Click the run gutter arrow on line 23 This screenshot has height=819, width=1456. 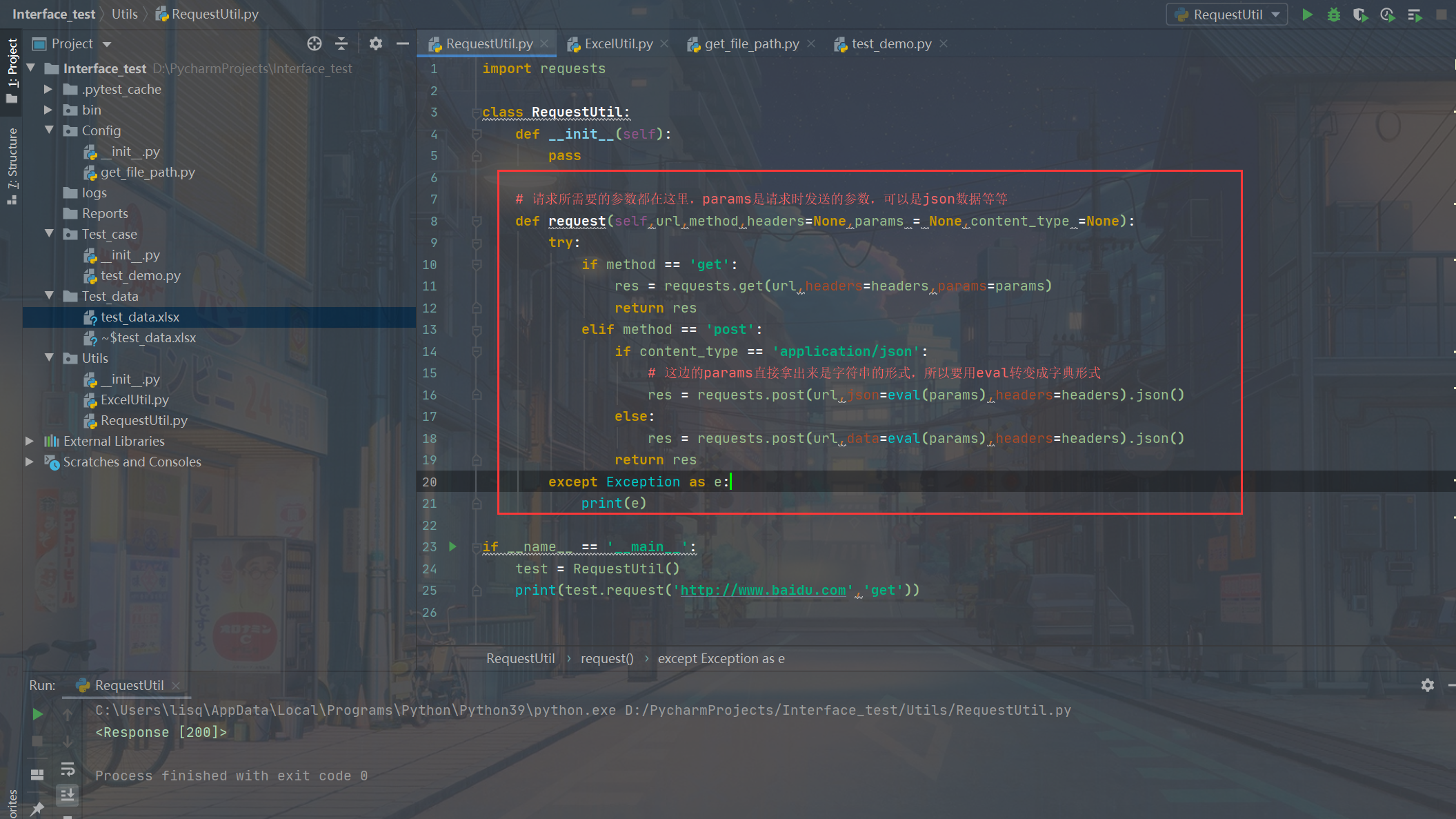(x=452, y=546)
